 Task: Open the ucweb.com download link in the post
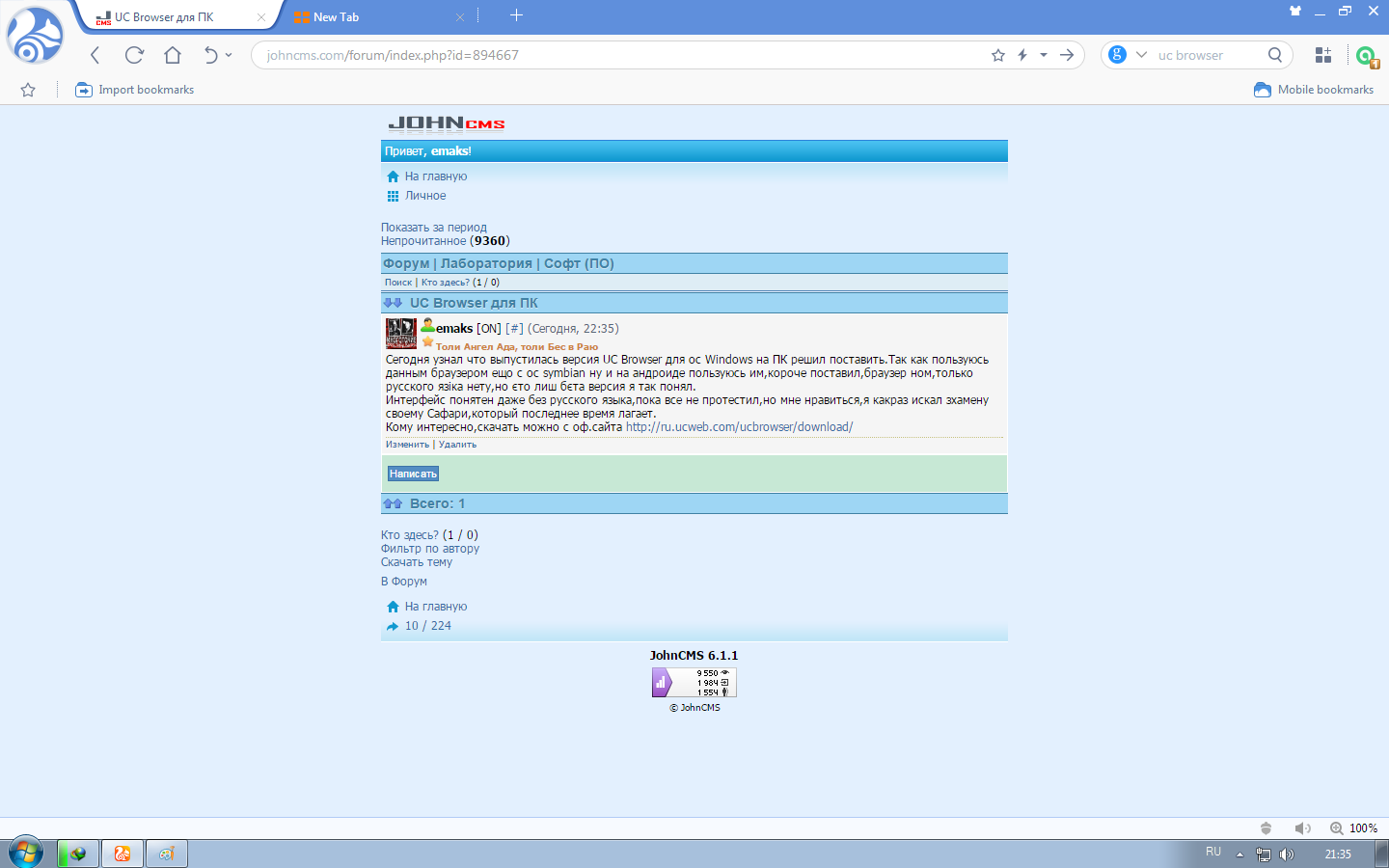coord(739,427)
